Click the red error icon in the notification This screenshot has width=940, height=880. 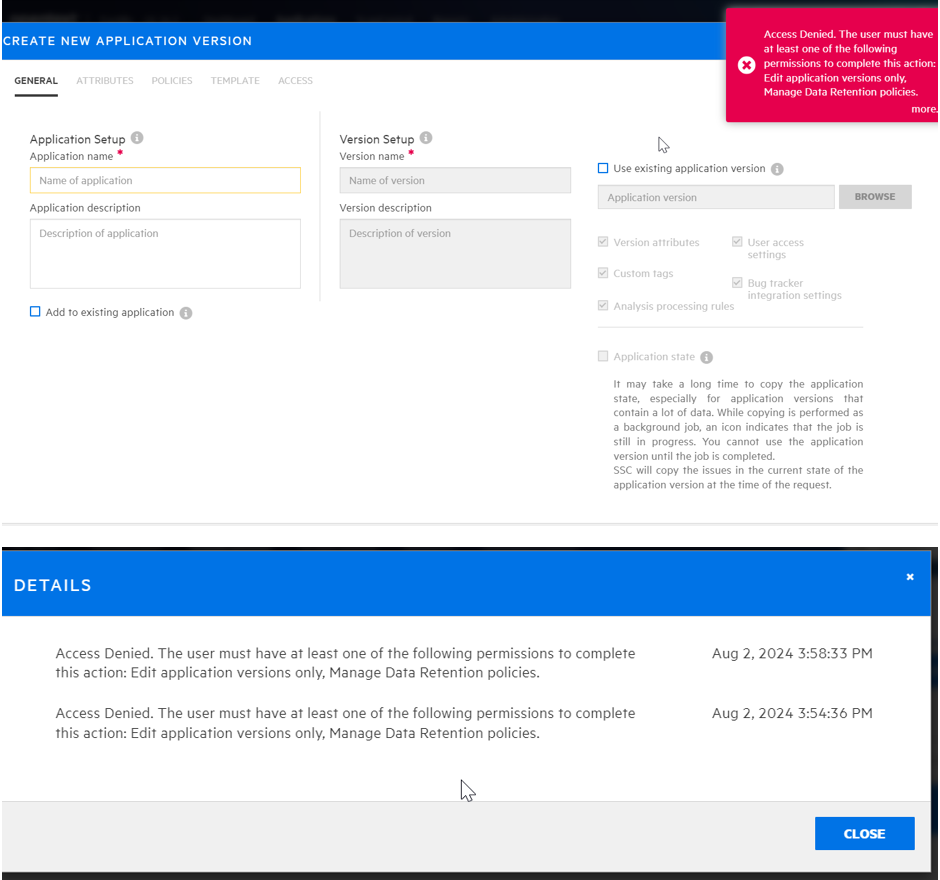click(746, 65)
